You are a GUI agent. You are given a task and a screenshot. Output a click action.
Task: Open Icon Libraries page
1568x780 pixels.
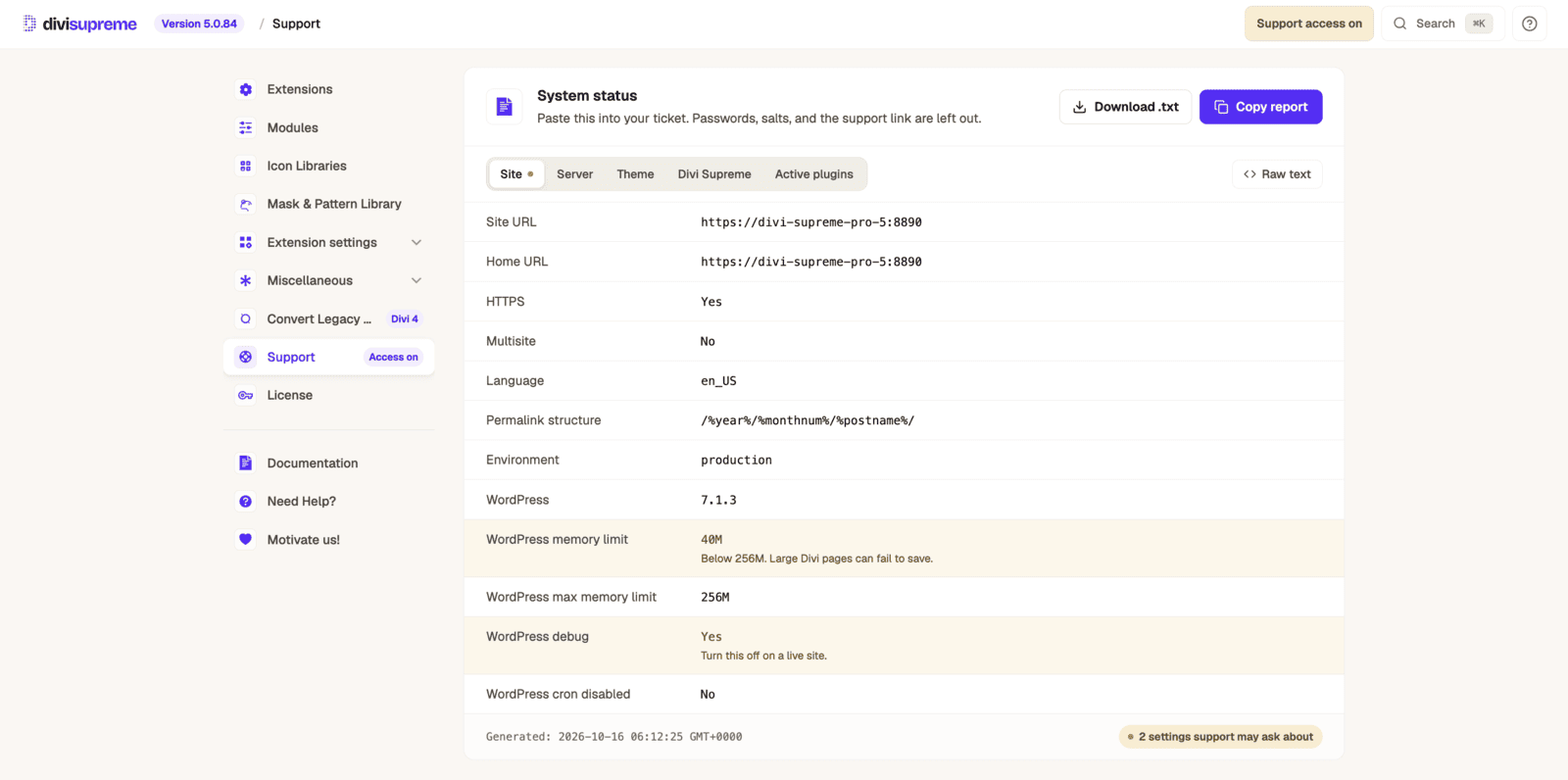point(328,166)
